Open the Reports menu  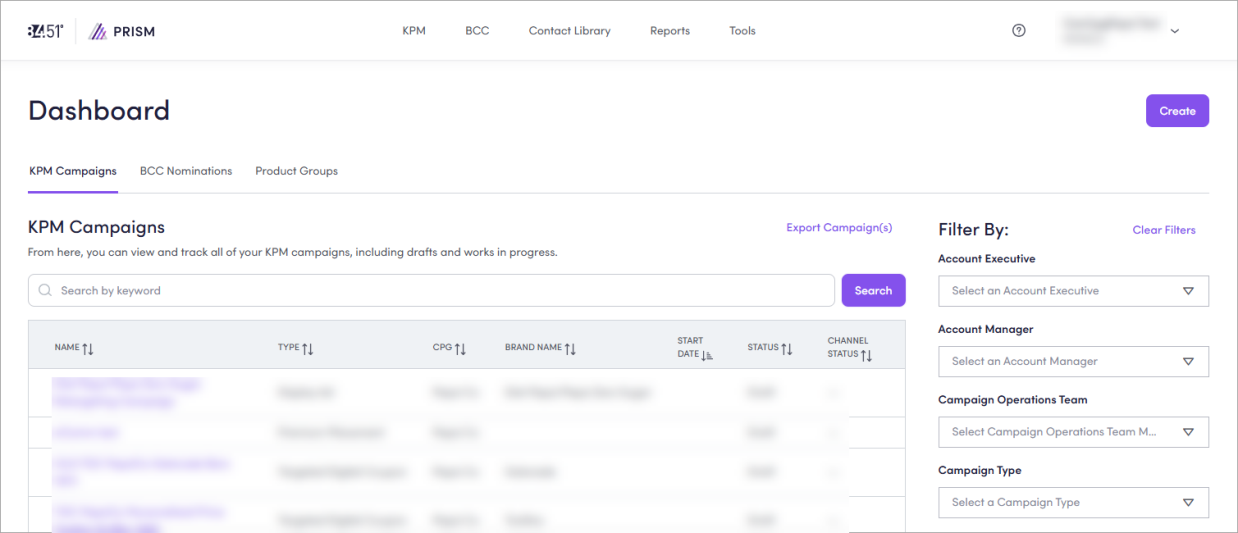point(669,31)
